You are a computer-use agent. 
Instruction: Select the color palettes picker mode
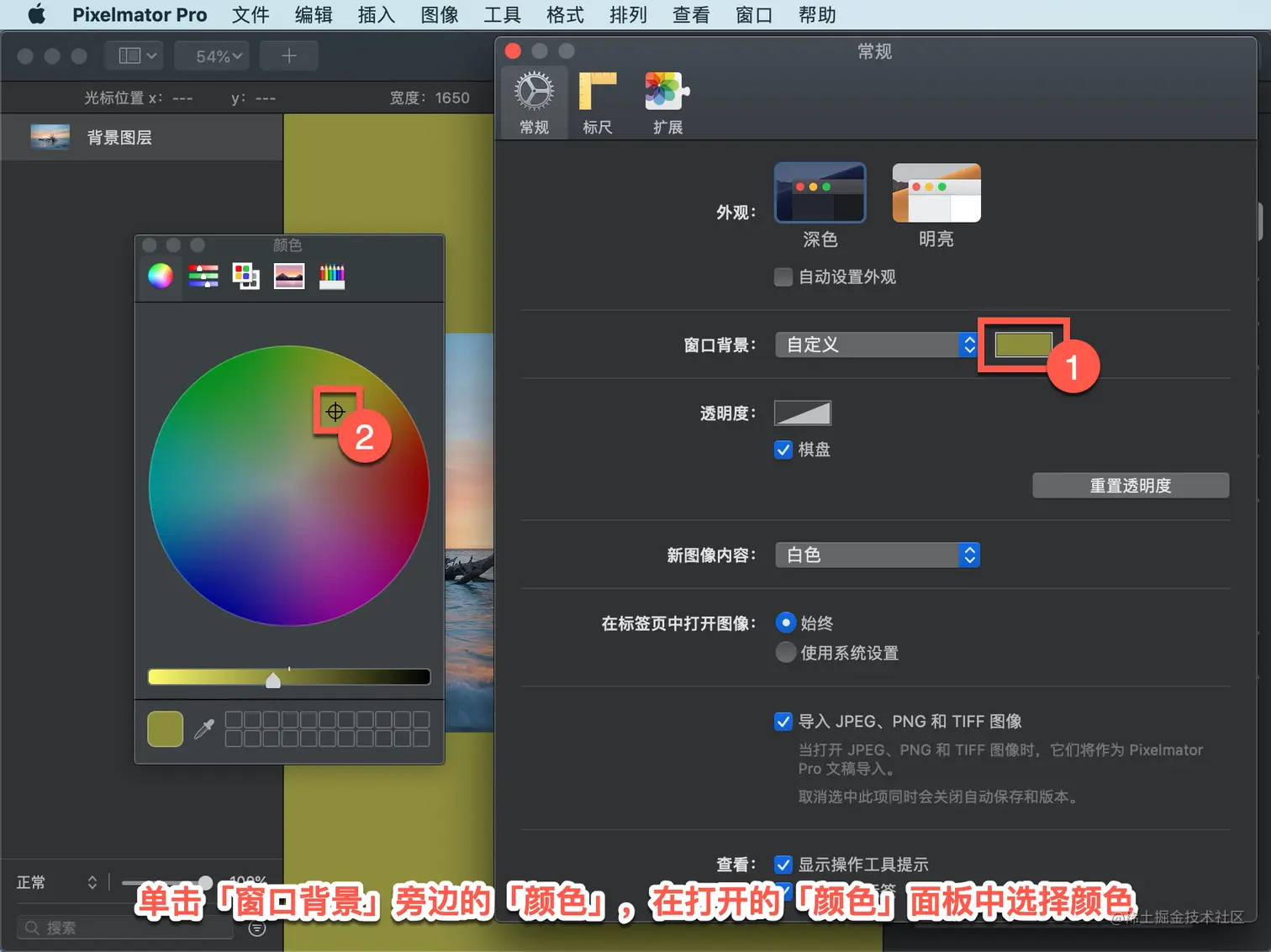pyautogui.click(x=246, y=276)
